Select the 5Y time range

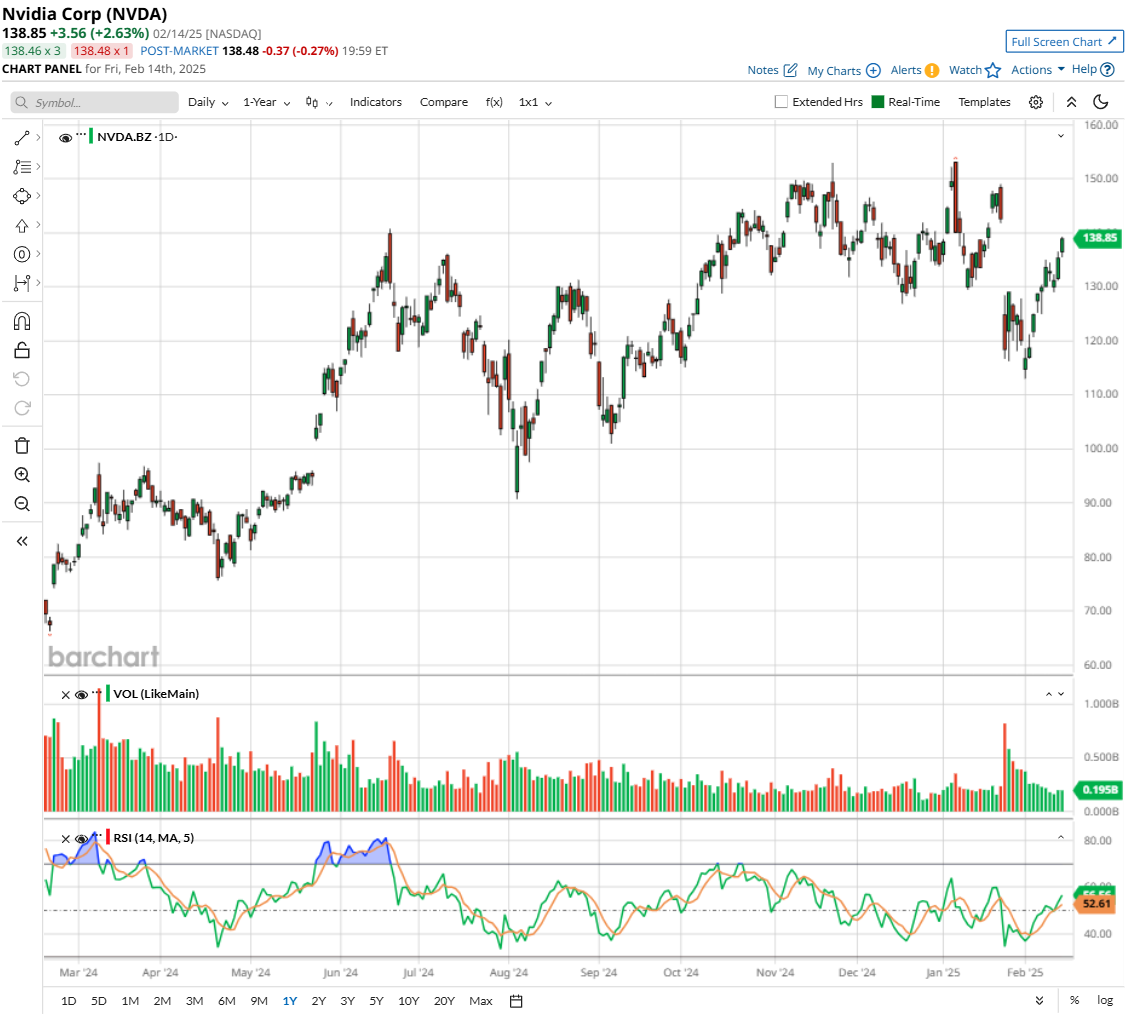click(376, 1001)
